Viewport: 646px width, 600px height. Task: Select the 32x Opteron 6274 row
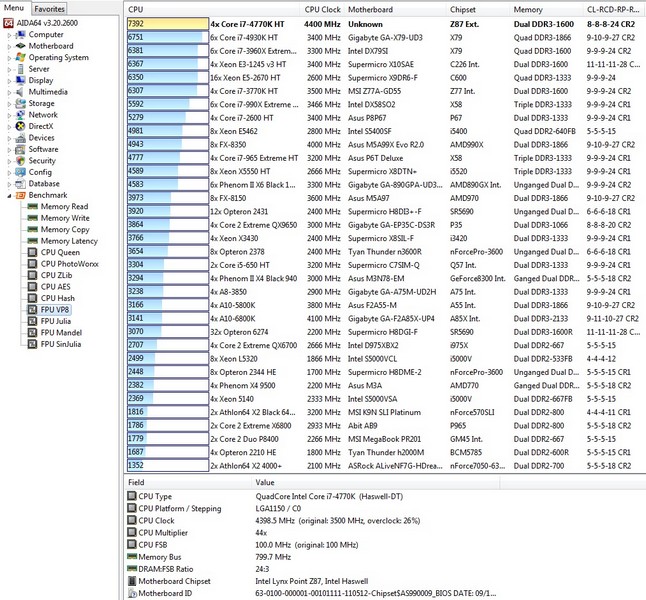coord(385,332)
